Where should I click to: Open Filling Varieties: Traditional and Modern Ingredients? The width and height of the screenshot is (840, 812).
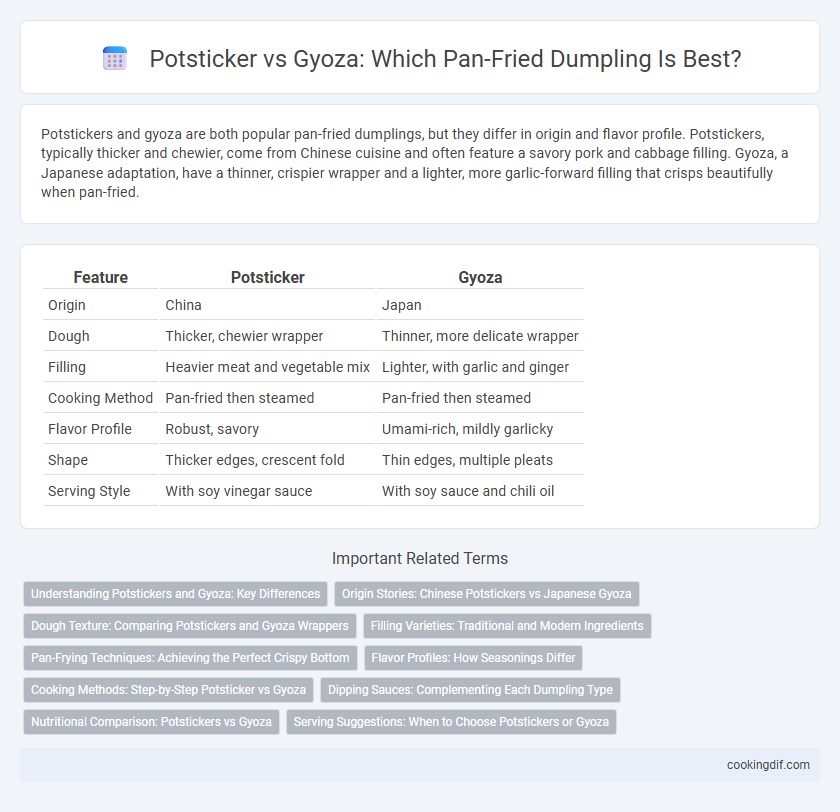tap(507, 626)
